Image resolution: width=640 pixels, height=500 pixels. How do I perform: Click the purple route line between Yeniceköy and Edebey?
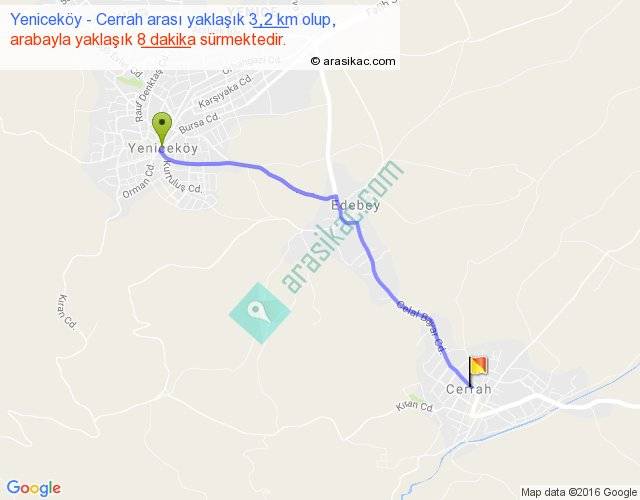tap(261, 168)
